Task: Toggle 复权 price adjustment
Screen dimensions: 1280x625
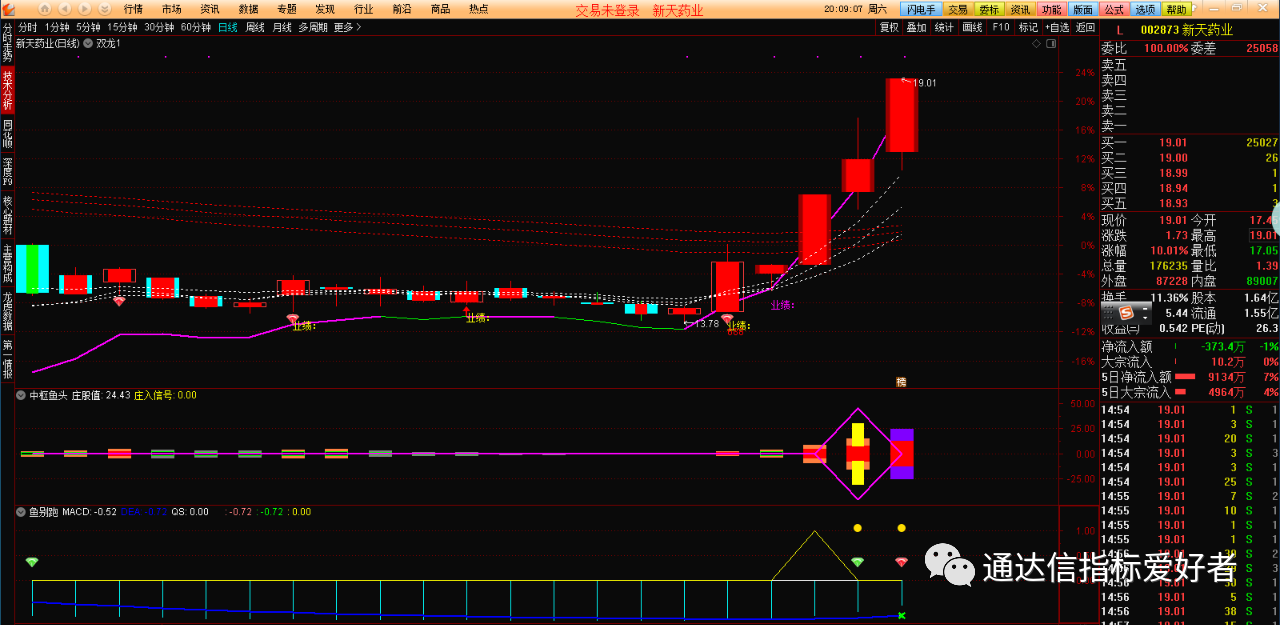Action: pos(889,27)
